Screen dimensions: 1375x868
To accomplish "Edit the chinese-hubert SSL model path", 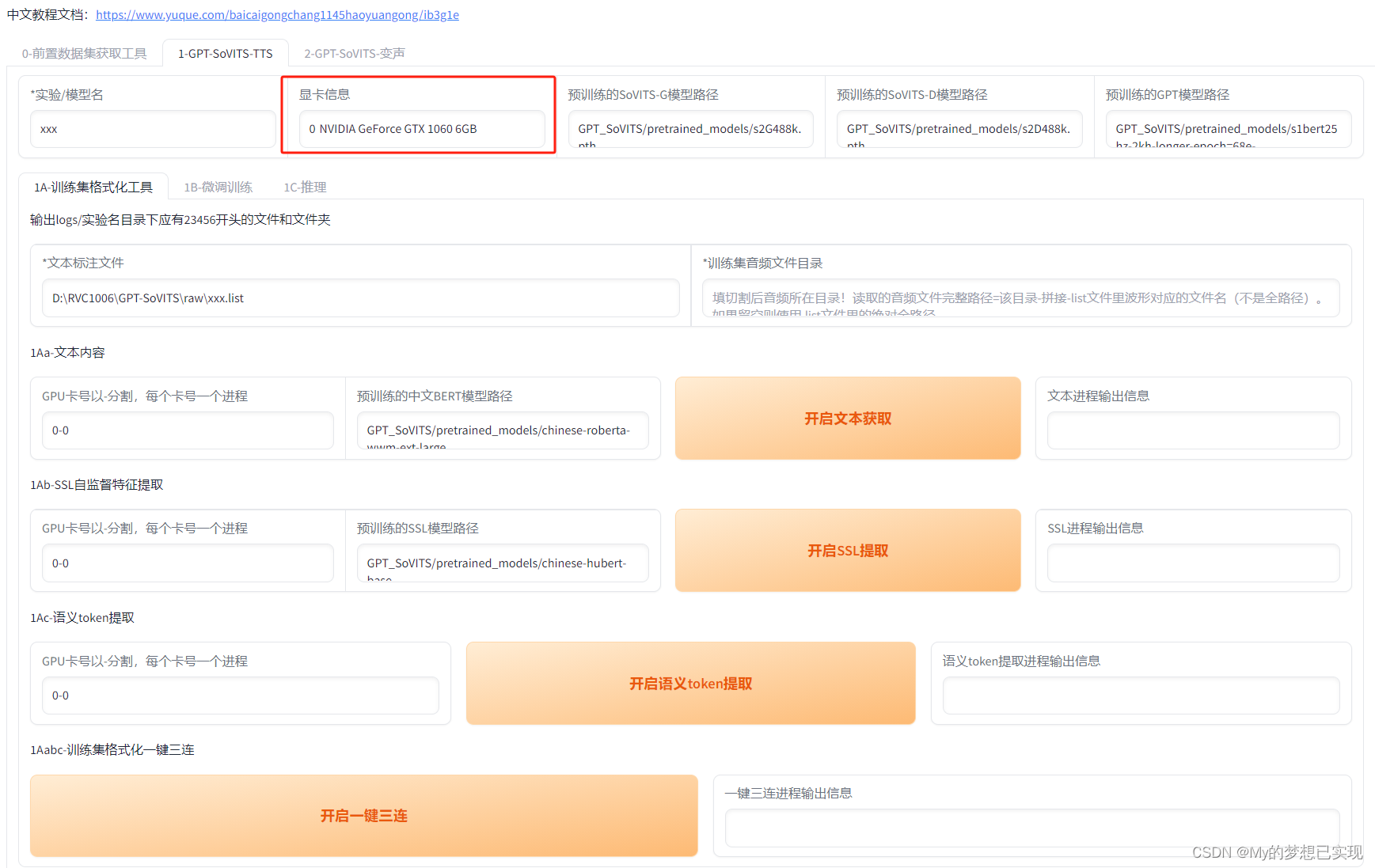I will click(x=502, y=563).
